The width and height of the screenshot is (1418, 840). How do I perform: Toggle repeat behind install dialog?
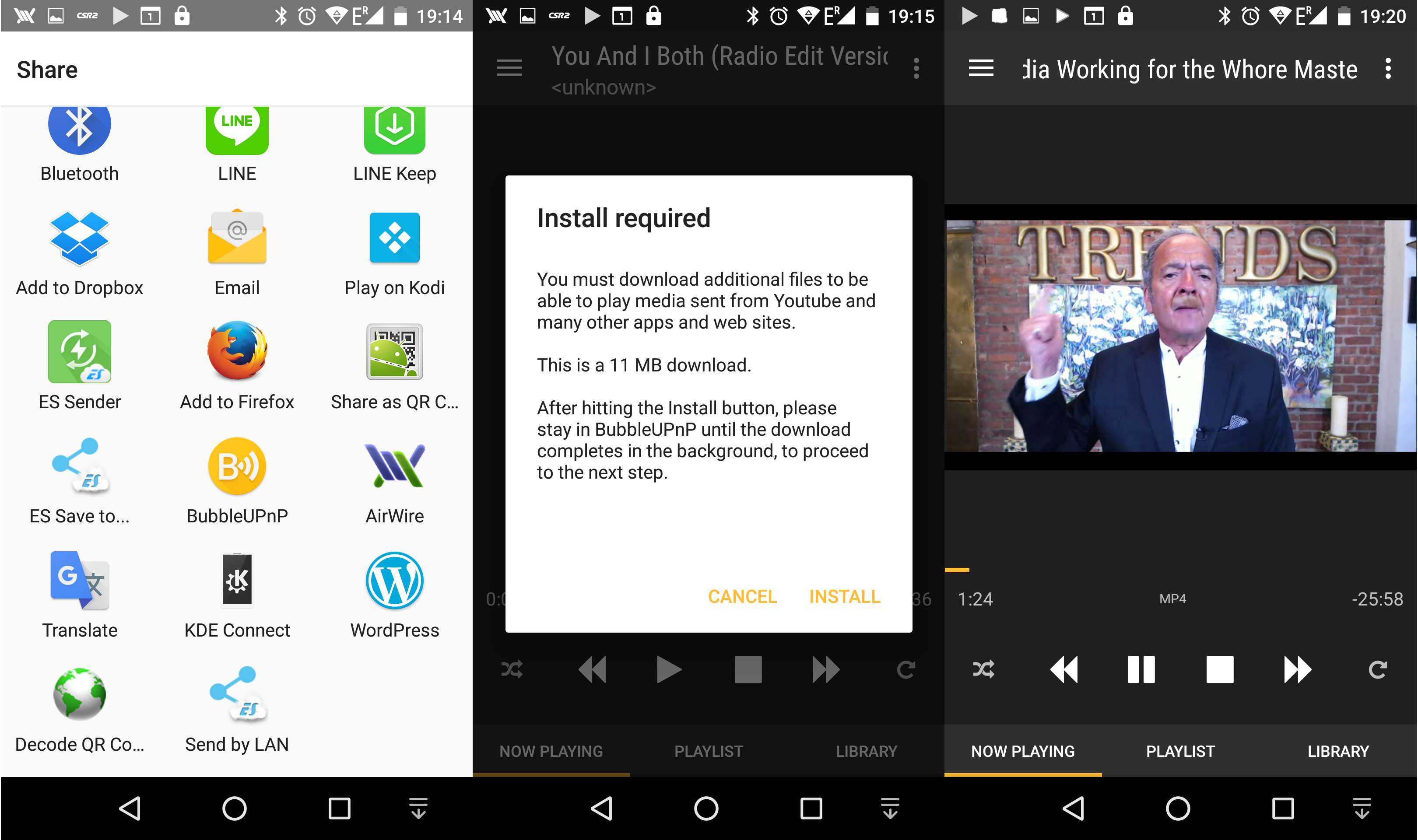(x=906, y=670)
